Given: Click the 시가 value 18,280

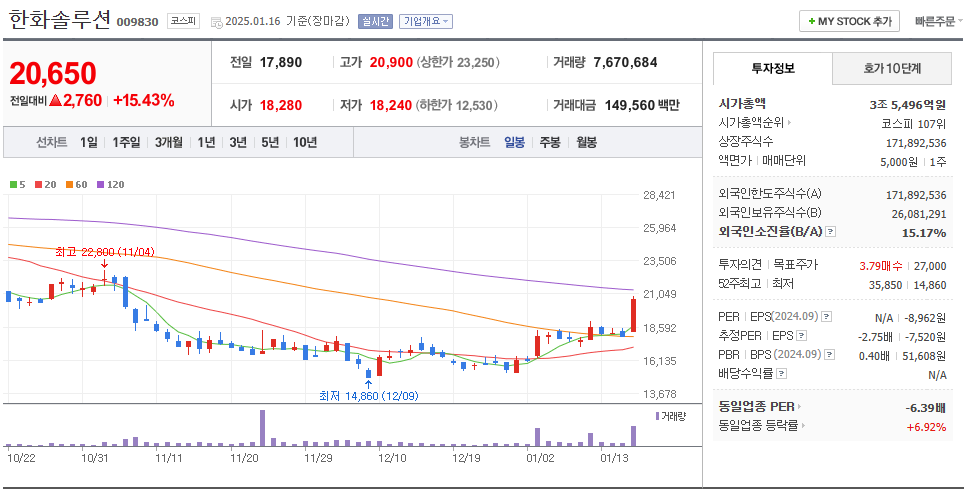Looking at the screenshot, I should click(x=281, y=105).
